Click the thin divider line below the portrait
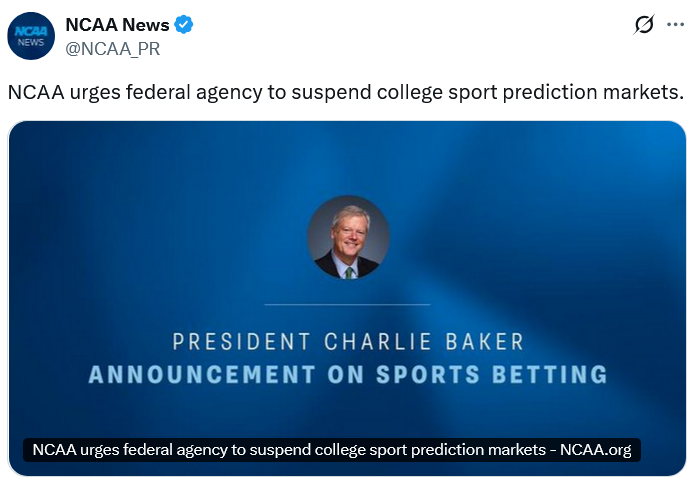Image resolution: width=696 pixels, height=483 pixels. 347,304
